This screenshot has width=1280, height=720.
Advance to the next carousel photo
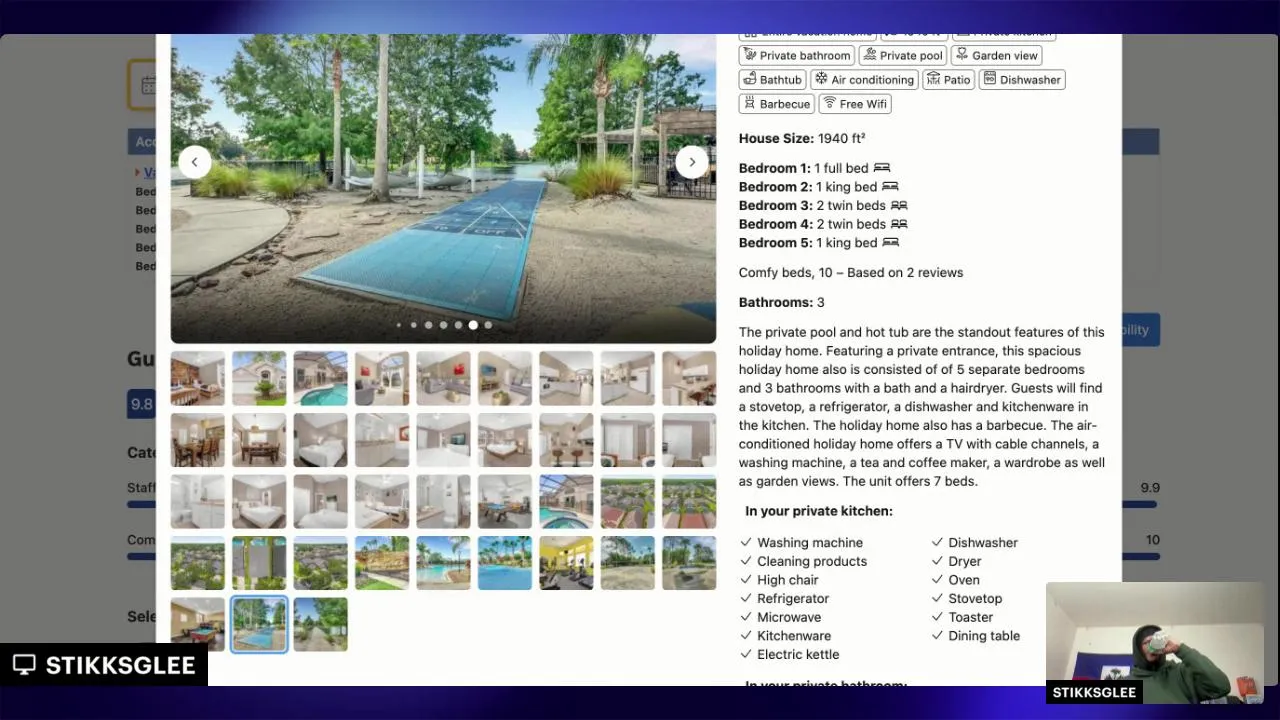(692, 162)
